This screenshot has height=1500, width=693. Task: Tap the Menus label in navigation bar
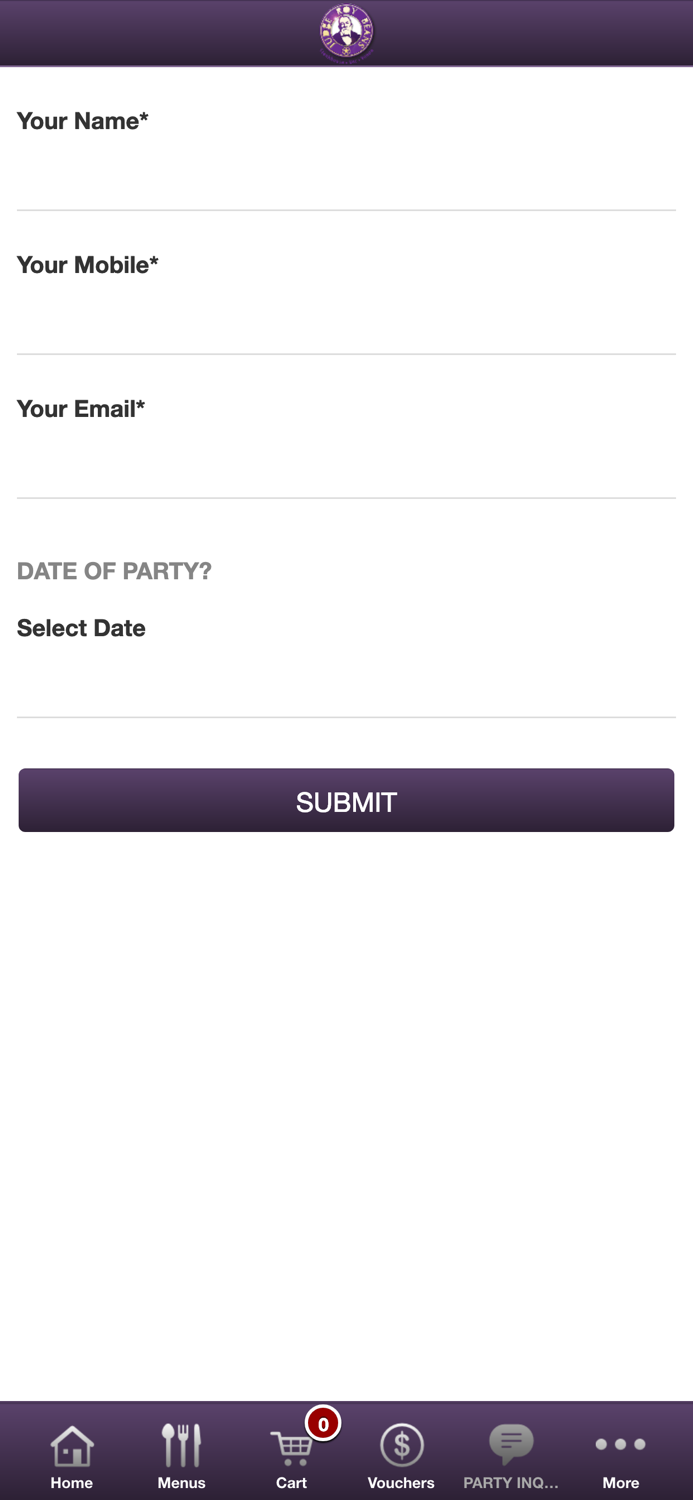(x=180, y=1483)
